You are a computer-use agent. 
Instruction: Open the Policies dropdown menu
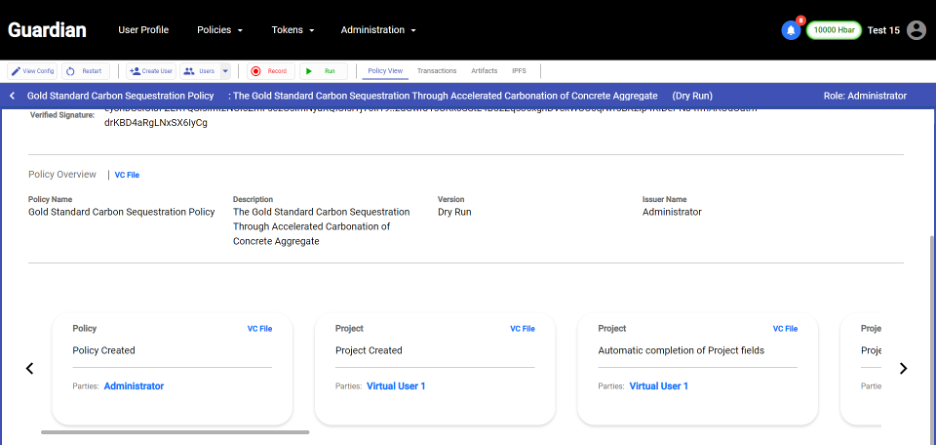[220, 30]
